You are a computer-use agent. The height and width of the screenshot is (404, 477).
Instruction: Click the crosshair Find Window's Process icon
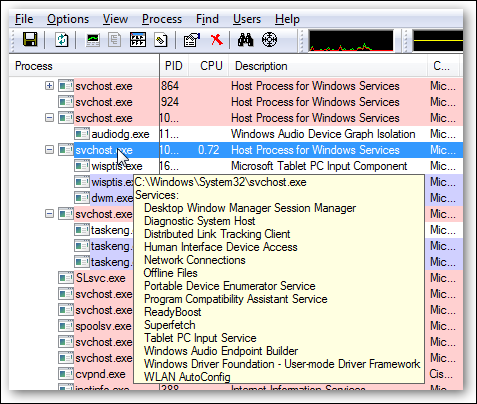pos(269,40)
